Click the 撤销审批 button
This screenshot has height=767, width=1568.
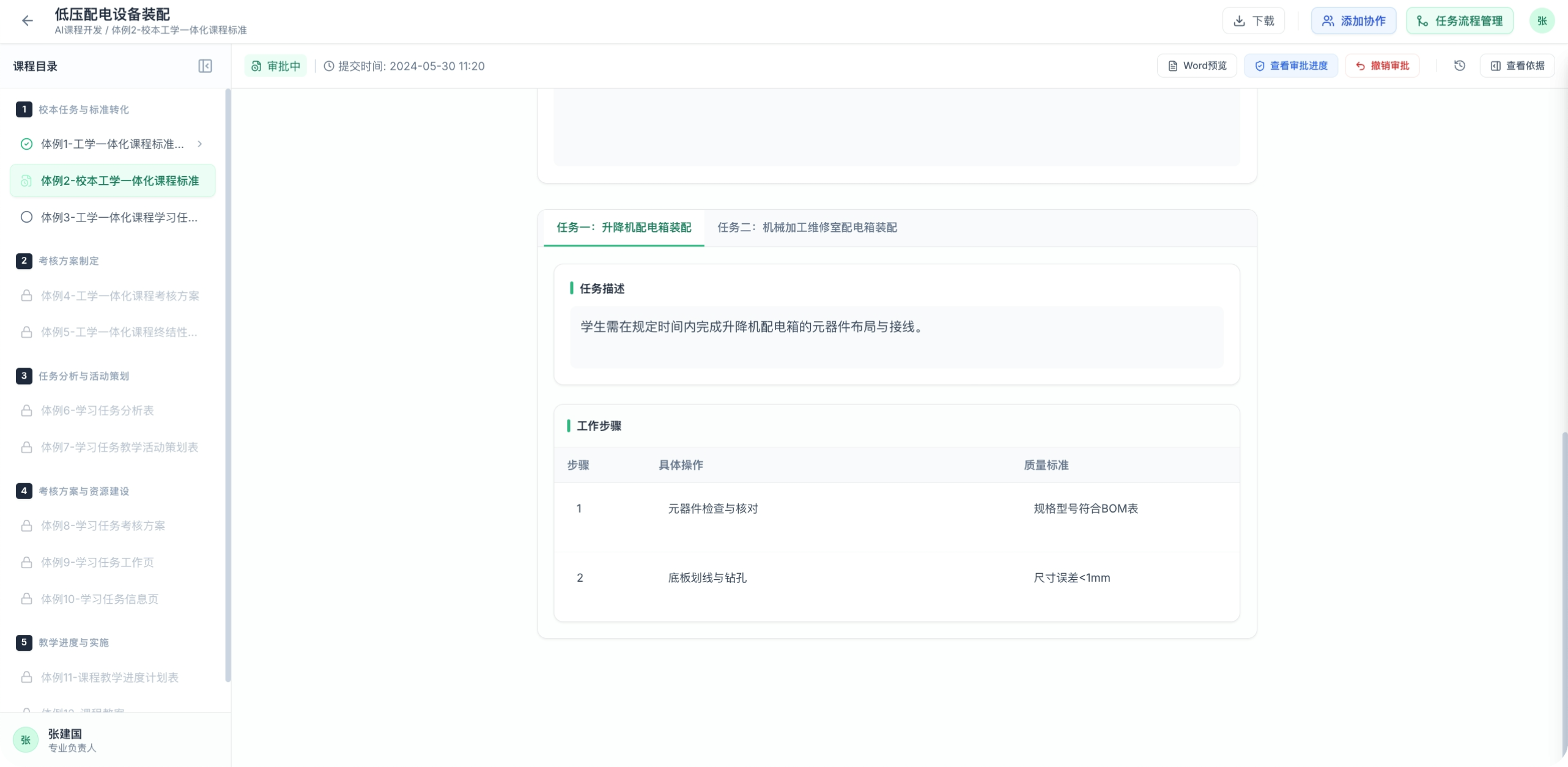tap(1382, 65)
